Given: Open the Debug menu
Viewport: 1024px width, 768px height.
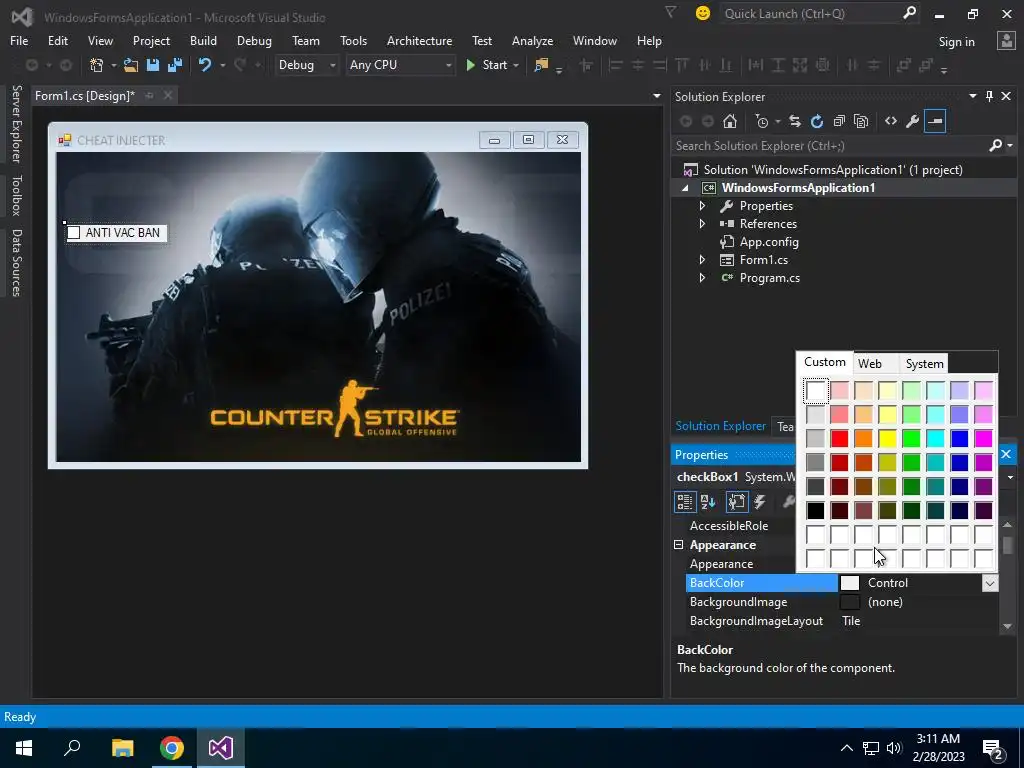Looking at the screenshot, I should (x=254, y=40).
